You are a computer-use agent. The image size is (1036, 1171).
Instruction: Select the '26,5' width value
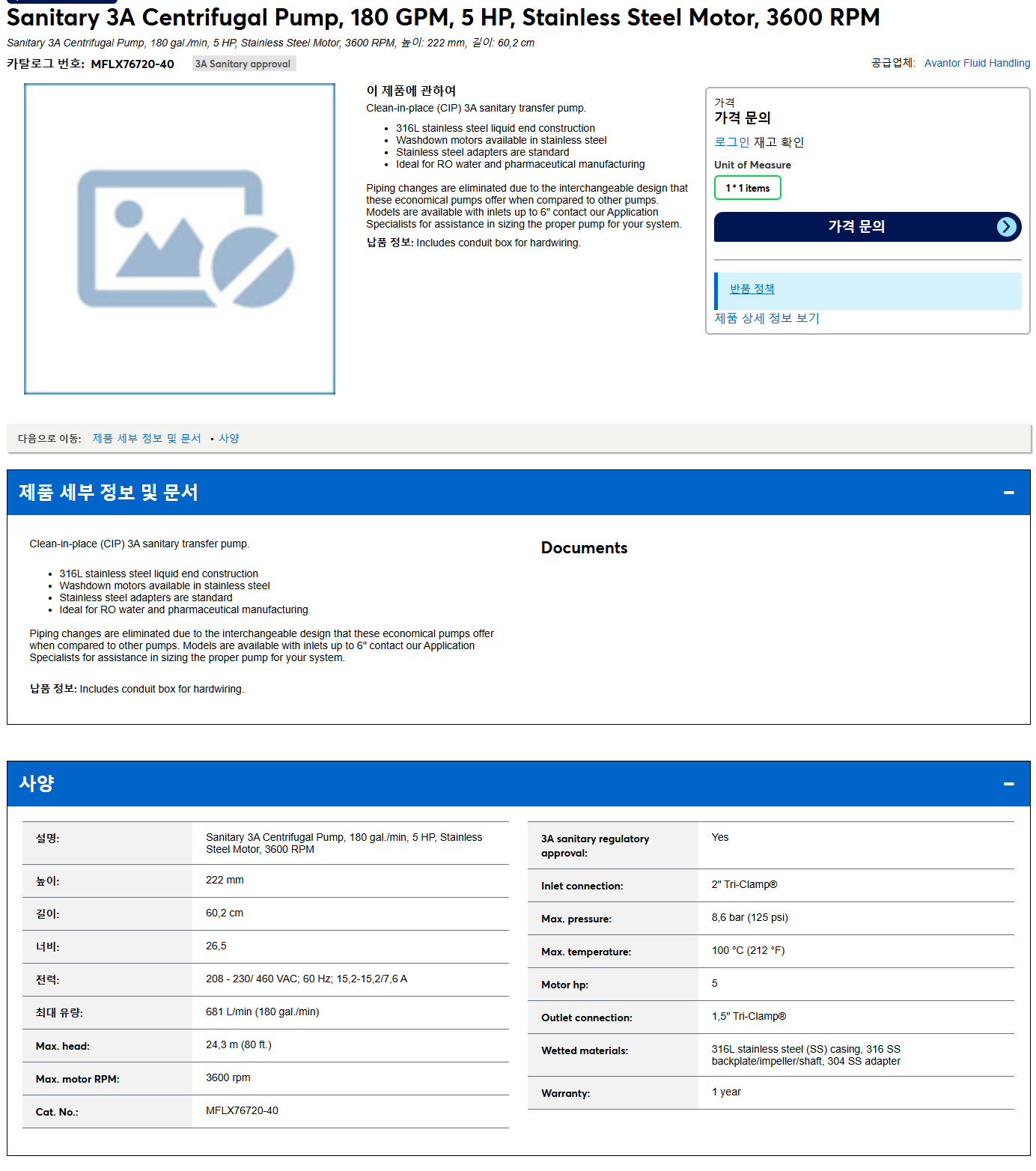pos(216,946)
